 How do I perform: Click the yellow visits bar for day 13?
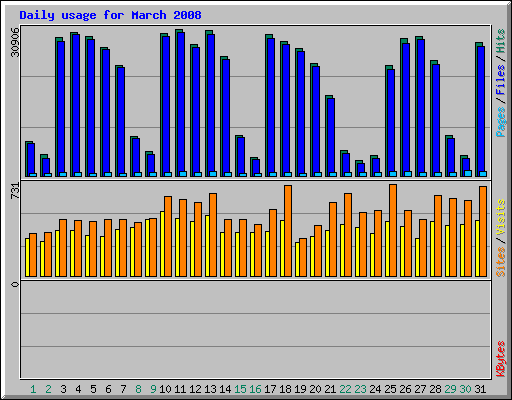click(x=207, y=246)
